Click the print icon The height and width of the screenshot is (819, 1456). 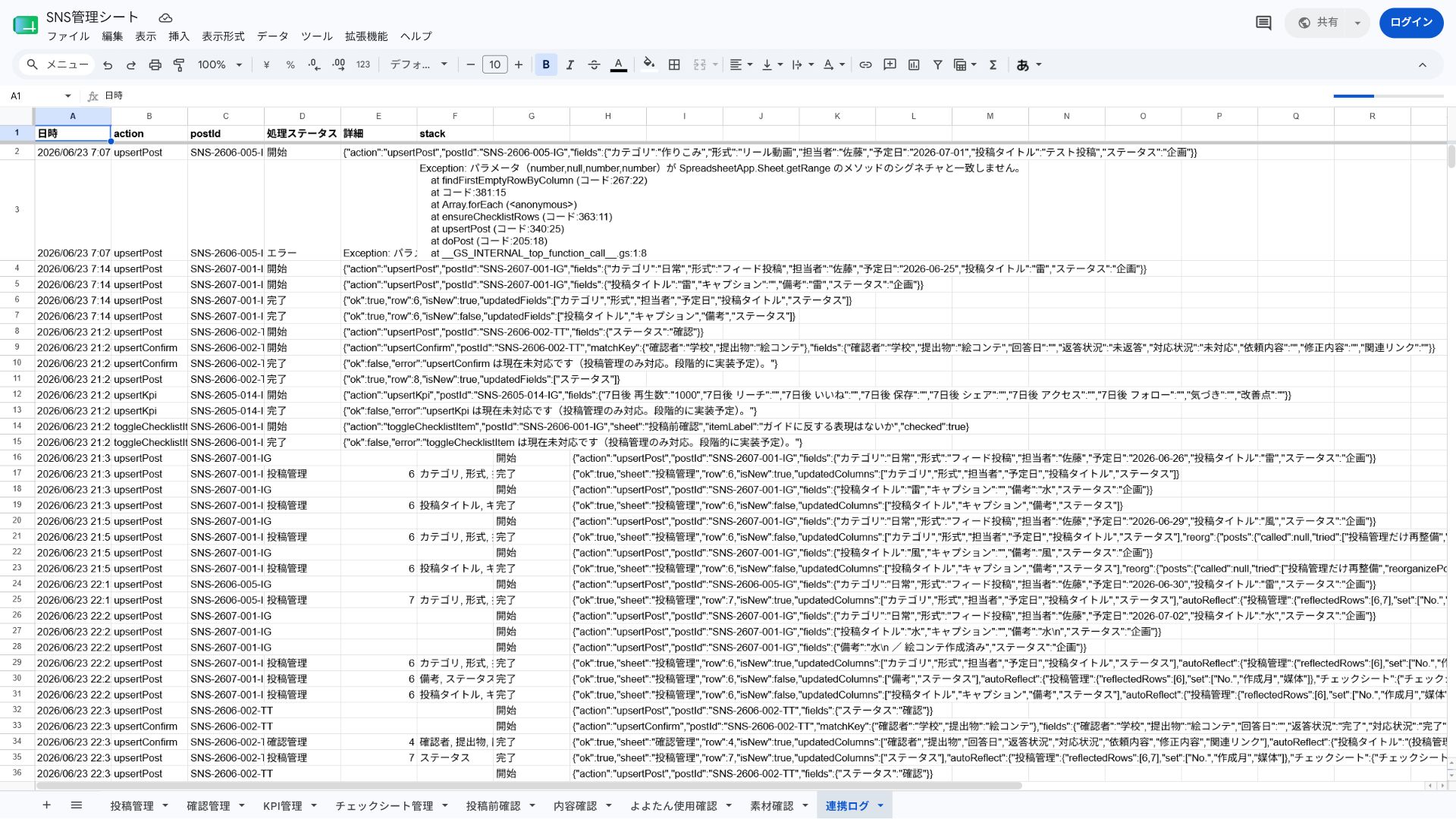click(x=155, y=65)
